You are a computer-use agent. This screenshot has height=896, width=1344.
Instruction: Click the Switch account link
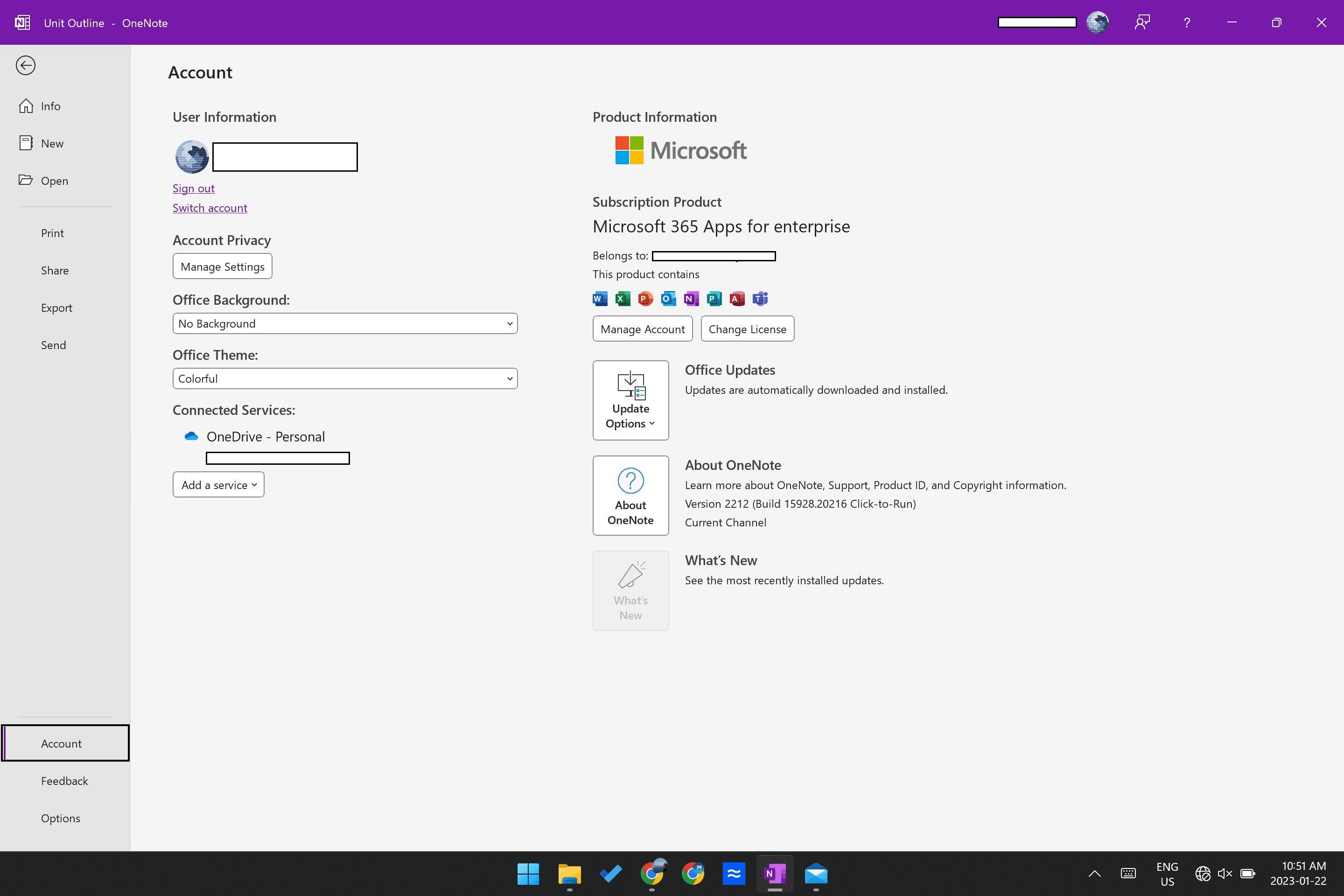(x=209, y=207)
